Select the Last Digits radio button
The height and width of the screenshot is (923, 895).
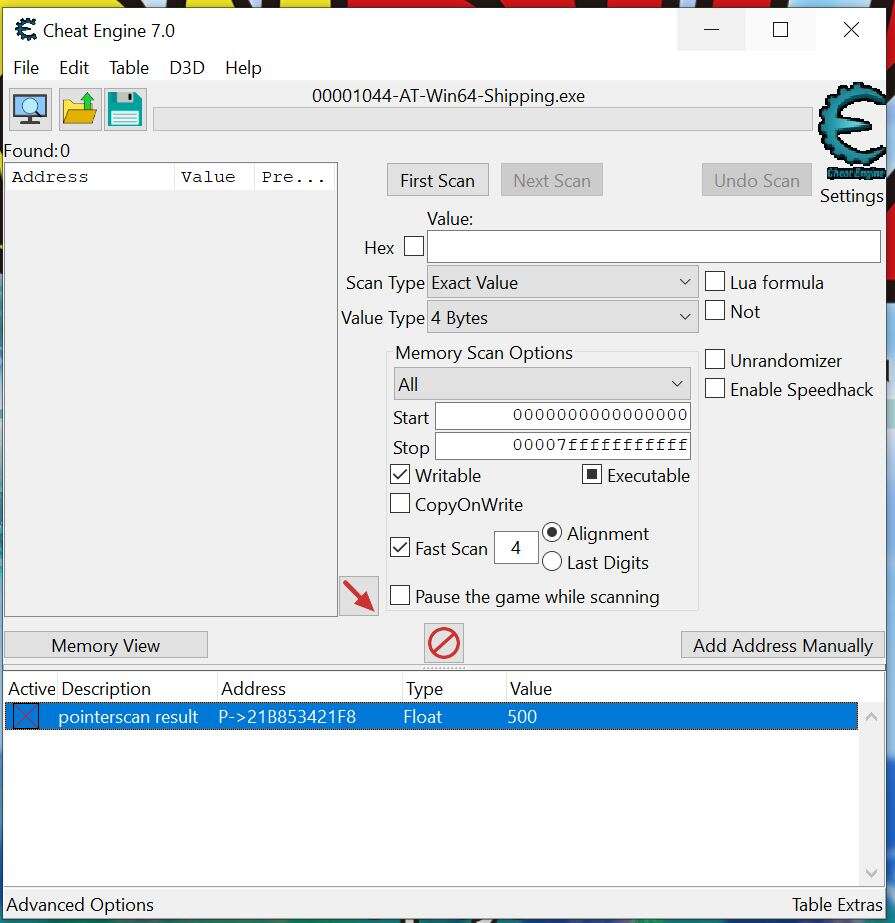click(552, 562)
